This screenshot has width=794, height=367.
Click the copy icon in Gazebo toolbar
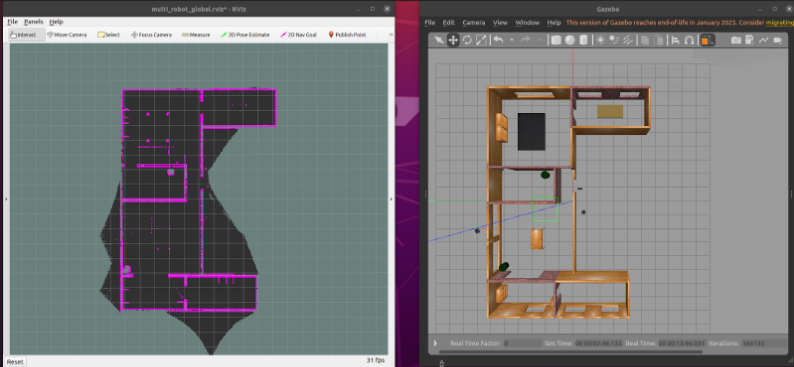point(645,40)
